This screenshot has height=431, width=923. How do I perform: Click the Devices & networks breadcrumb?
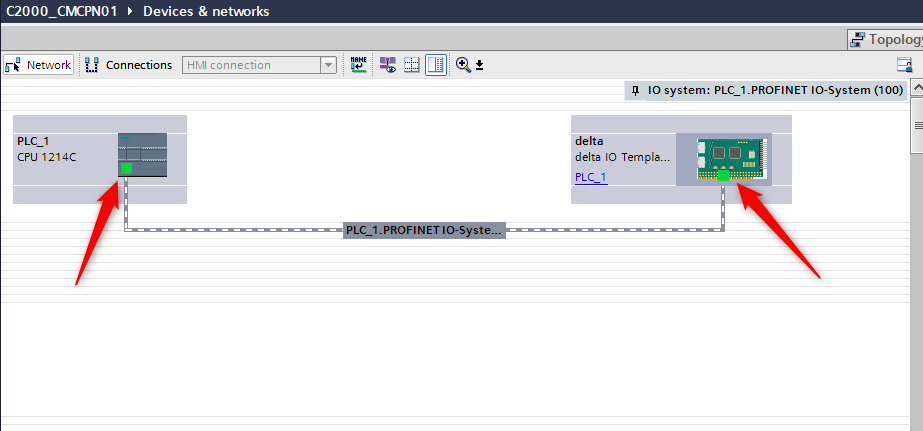[206, 11]
